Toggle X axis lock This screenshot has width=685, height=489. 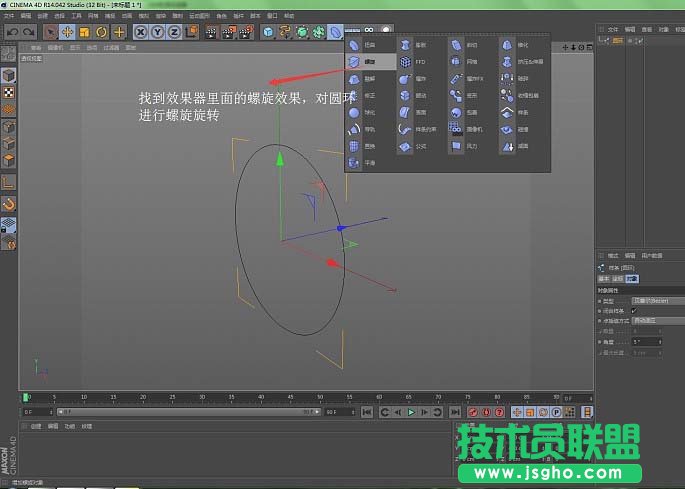(140, 32)
